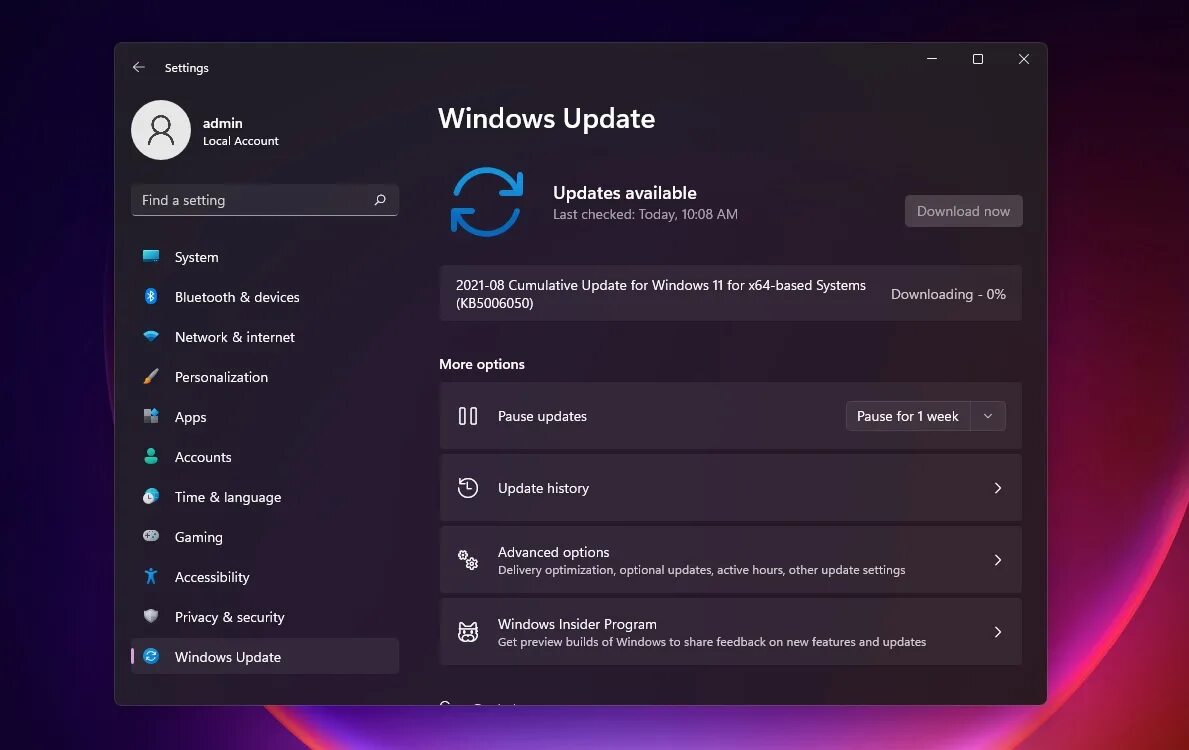Open Apps settings category
The image size is (1189, 750).
(x=265, y=417)
